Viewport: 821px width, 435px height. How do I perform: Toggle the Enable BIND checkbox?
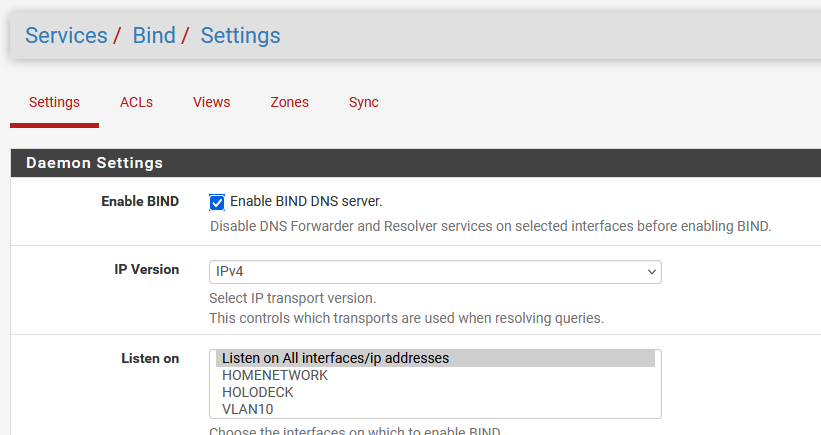tap(217, 202)
